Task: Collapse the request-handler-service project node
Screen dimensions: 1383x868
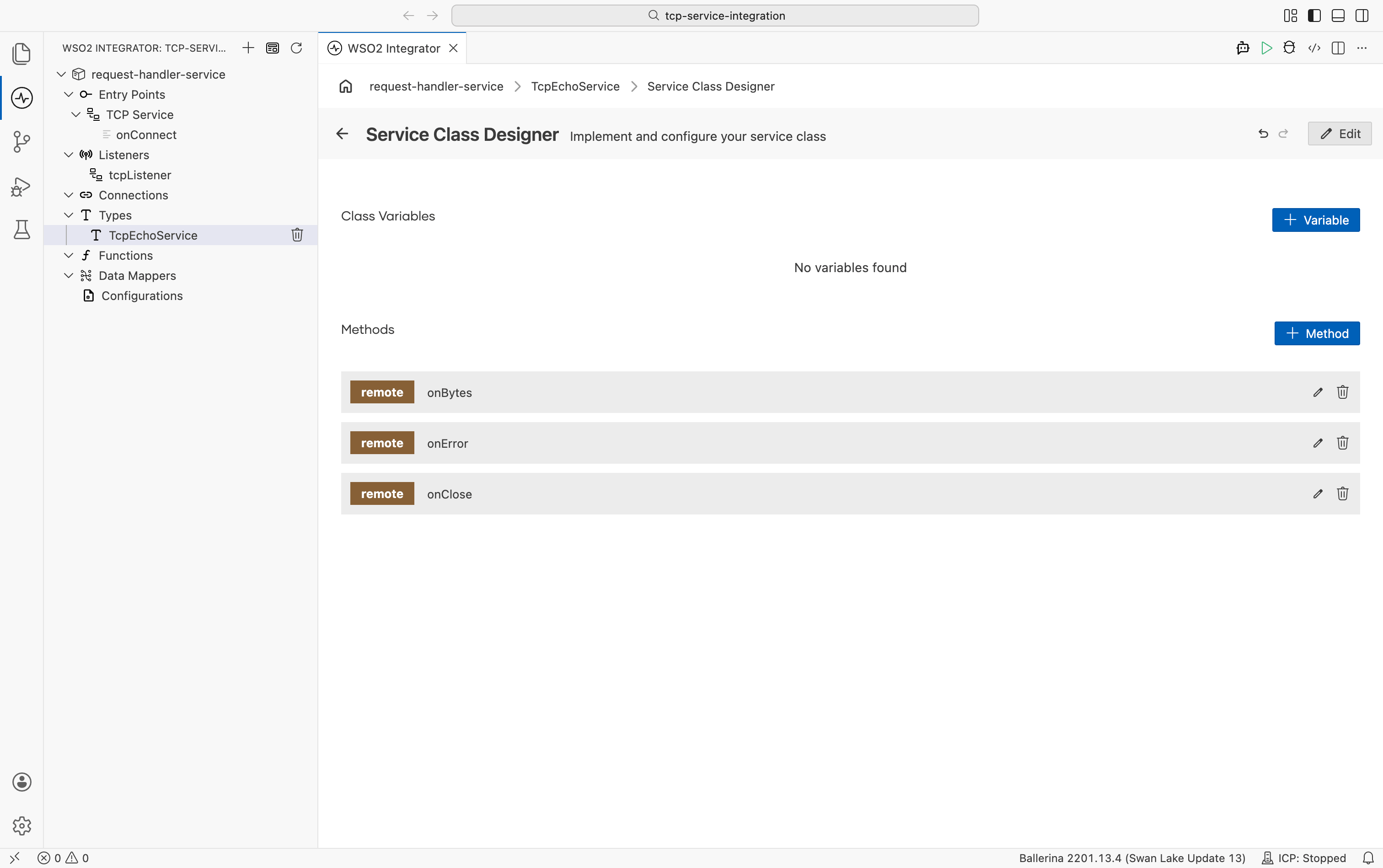Action: [x=61, y=74]
